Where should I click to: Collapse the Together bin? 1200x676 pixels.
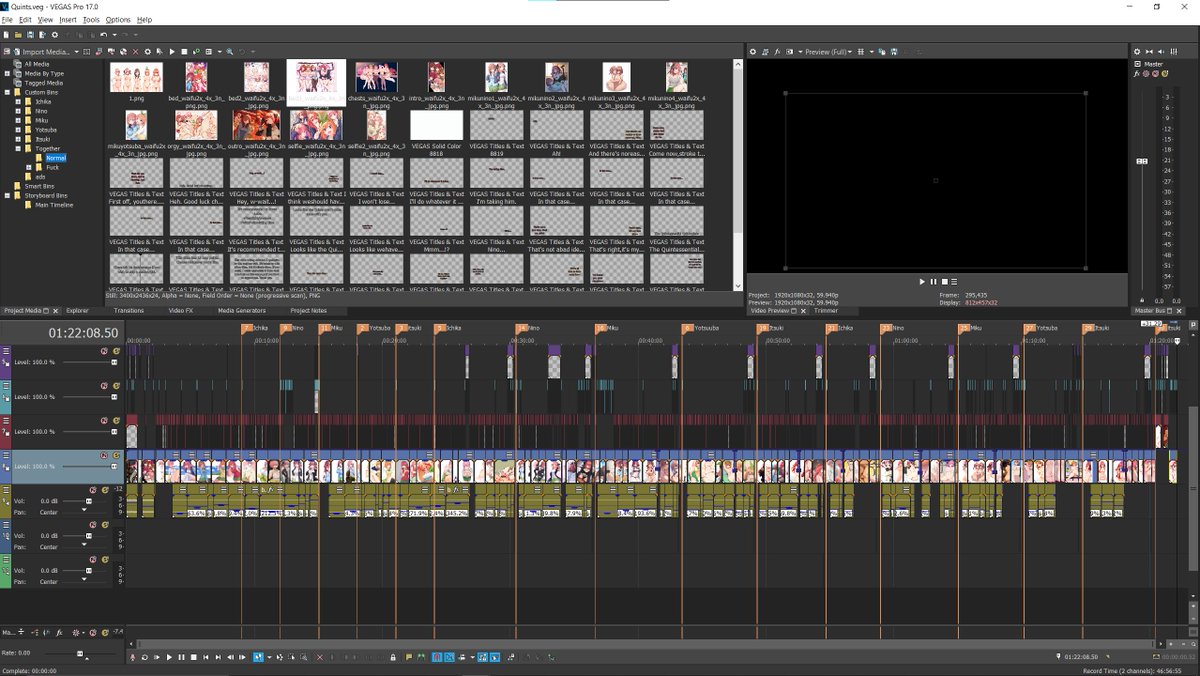click(18, 148)
